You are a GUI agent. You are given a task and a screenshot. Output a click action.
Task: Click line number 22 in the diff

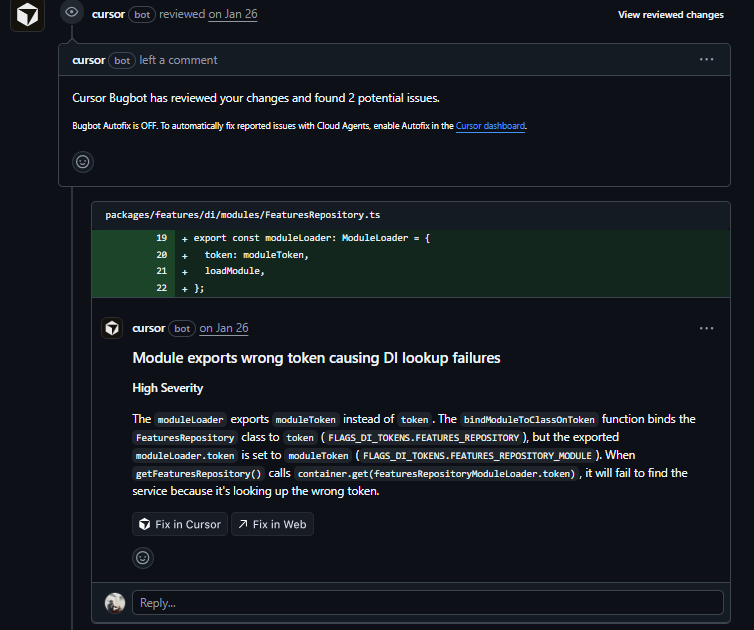(x=162, y=288)
